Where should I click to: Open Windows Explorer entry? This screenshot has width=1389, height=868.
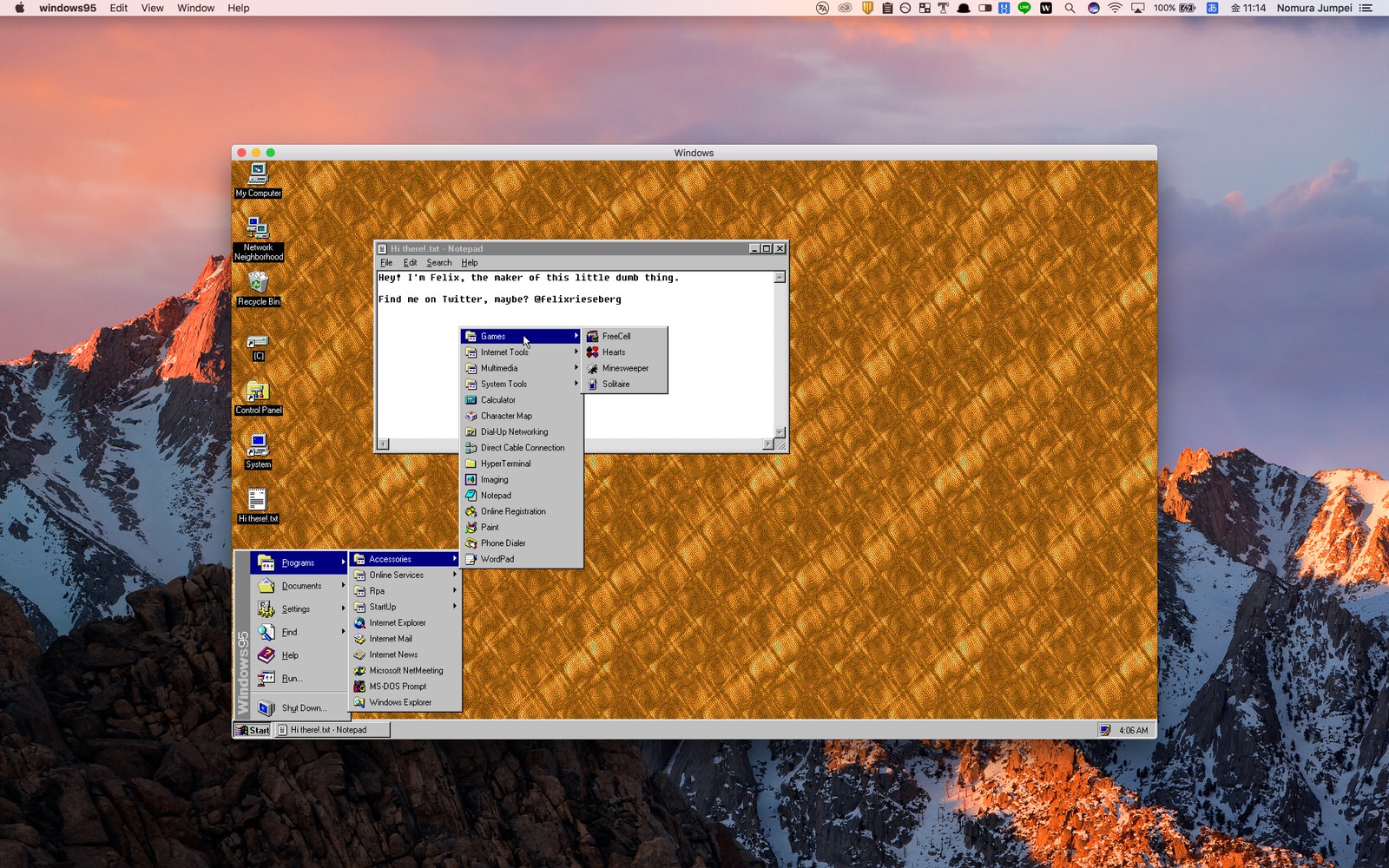coord(405,702)
